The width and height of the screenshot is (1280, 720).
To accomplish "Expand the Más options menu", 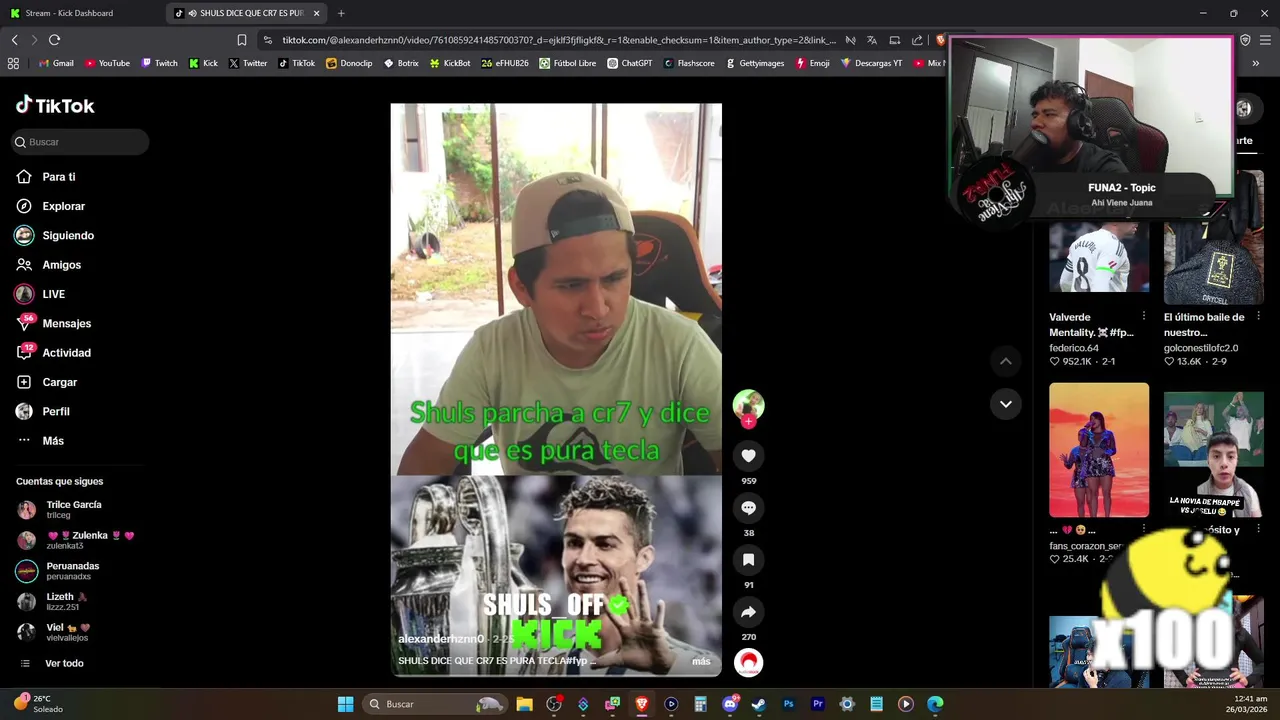I will tap(52, 441).
